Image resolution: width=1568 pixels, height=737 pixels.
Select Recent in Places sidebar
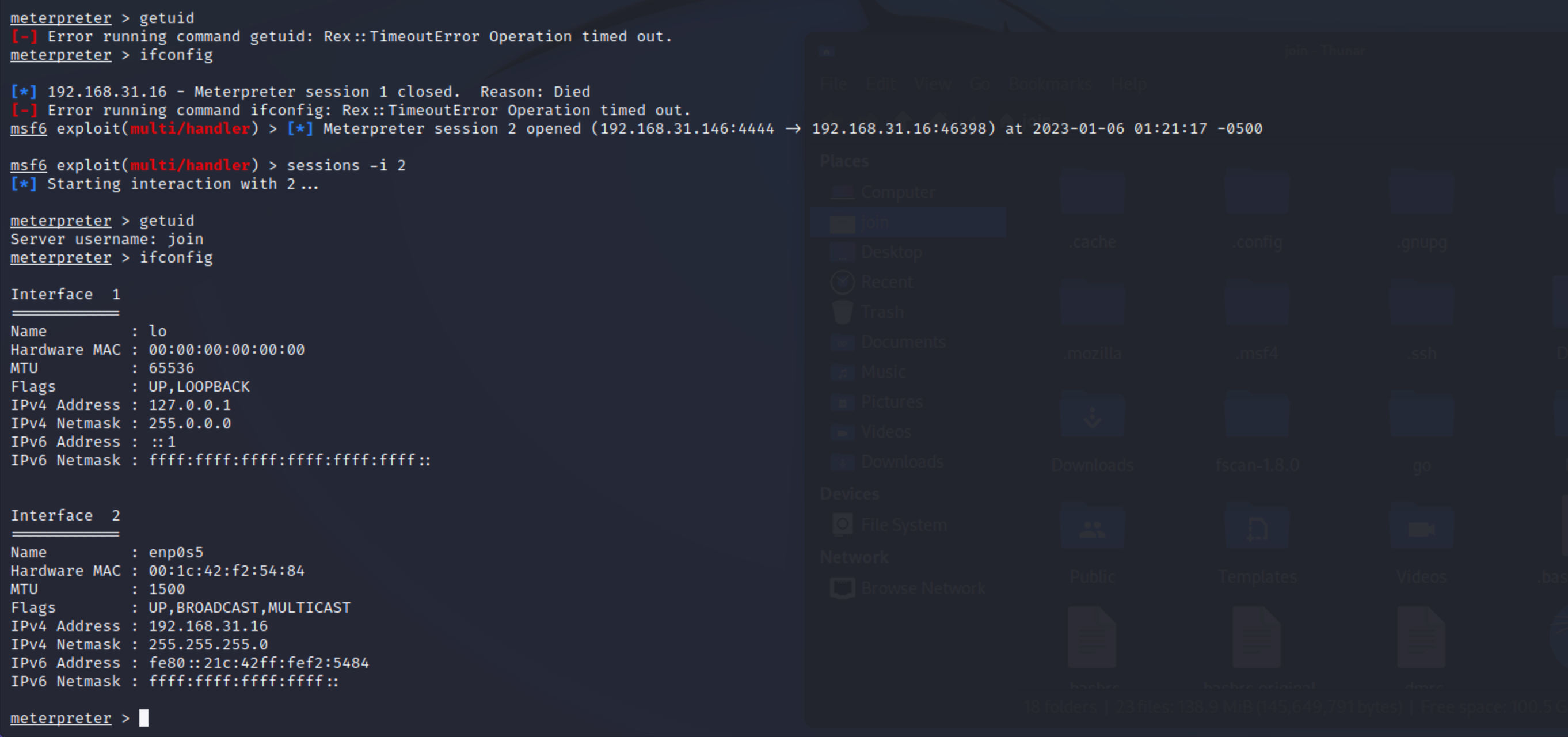click(886, 282)
